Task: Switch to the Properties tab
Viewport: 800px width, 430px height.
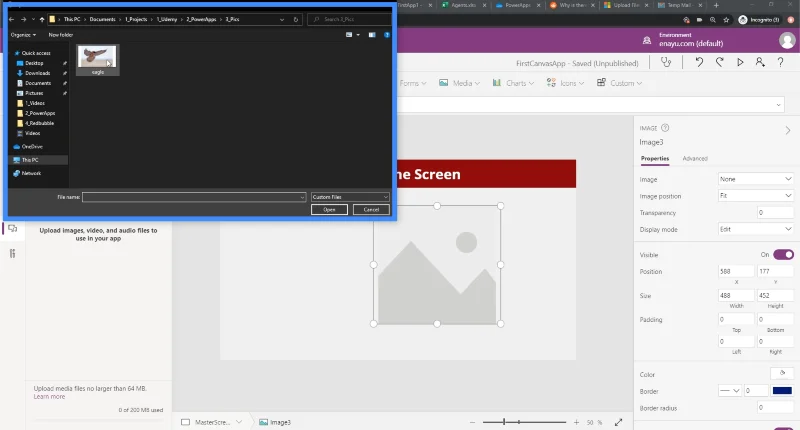Action: 655,159
